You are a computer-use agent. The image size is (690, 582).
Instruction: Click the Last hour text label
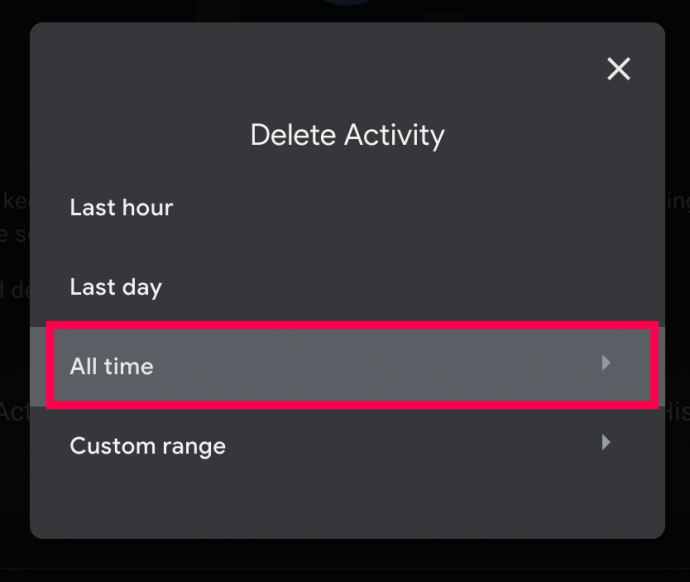click(x=121, y=208)
